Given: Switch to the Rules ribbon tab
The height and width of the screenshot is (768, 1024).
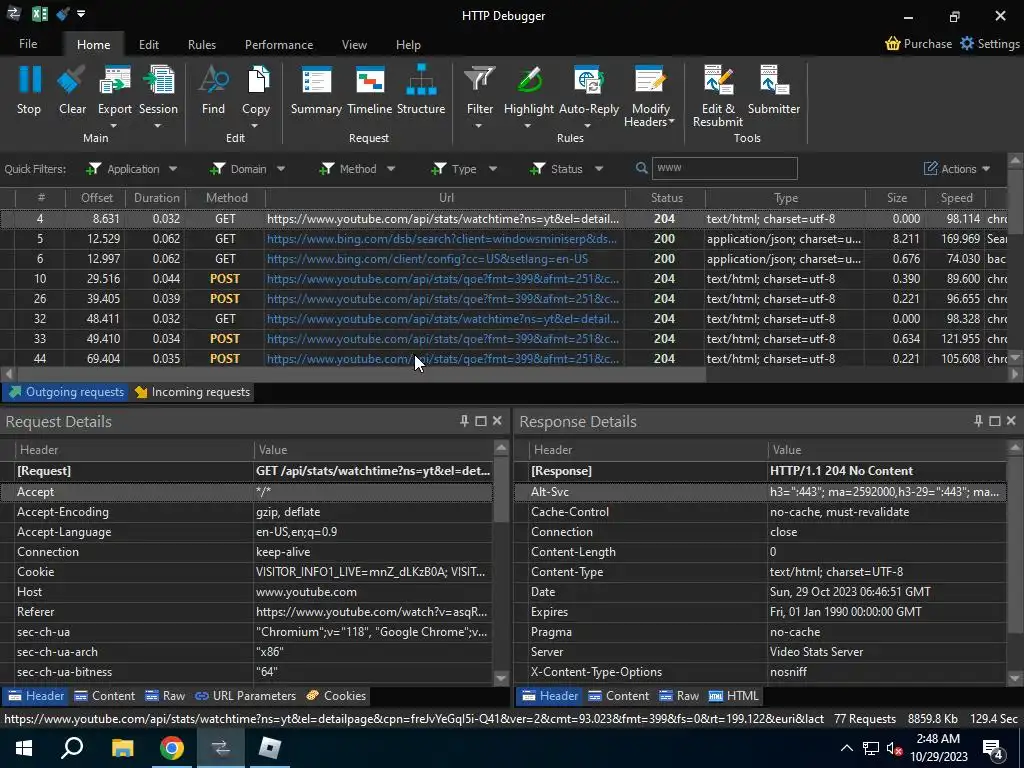Looking at the screenshot, I should click(x=202, y=44).
